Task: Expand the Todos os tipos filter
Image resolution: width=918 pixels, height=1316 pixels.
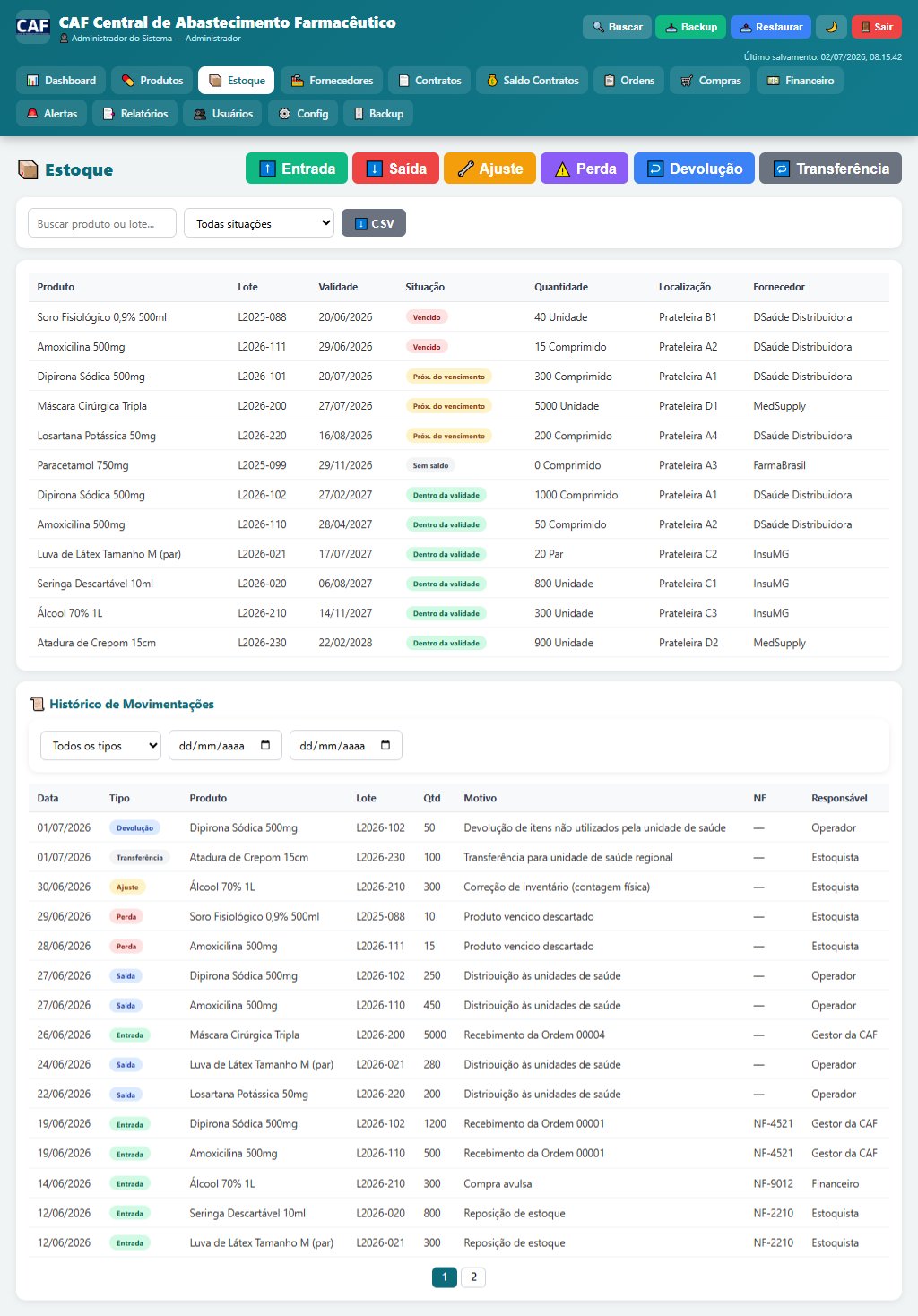Action: click(100, 745)
